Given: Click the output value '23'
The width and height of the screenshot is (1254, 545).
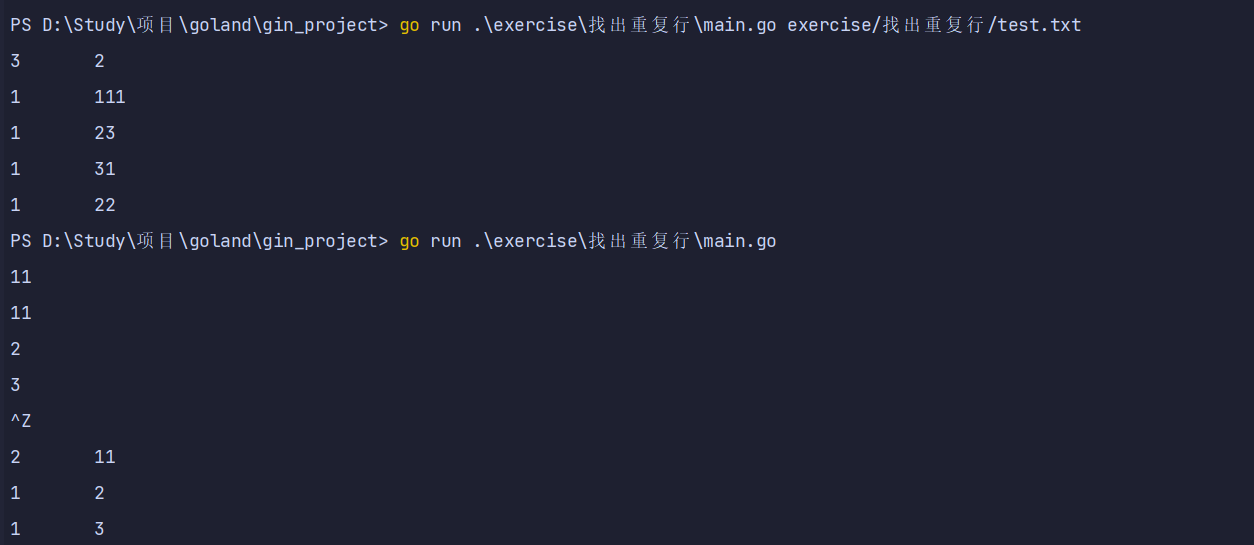Looking at the screenshot, I should [105, 133].
